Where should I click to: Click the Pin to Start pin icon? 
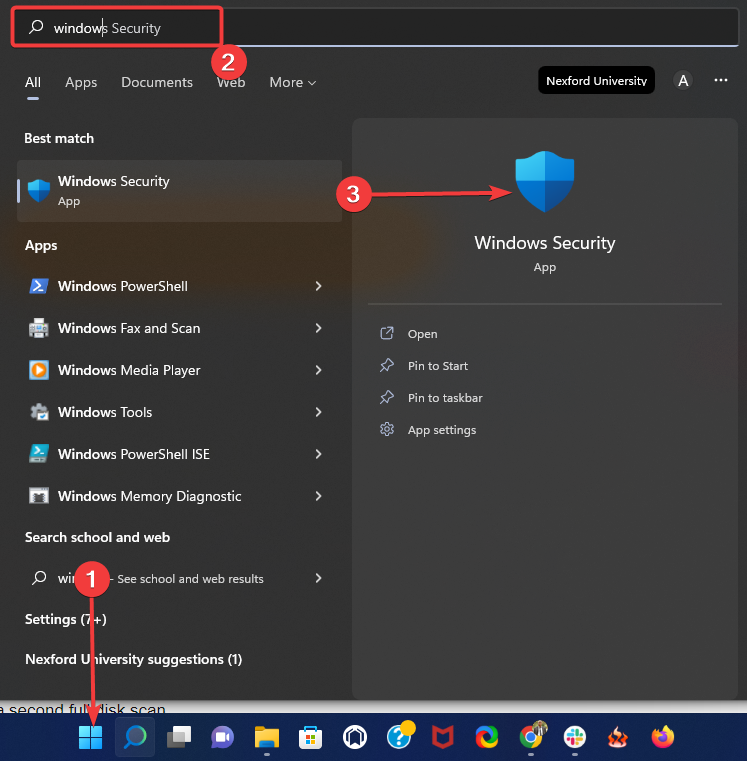coord(387,365)
